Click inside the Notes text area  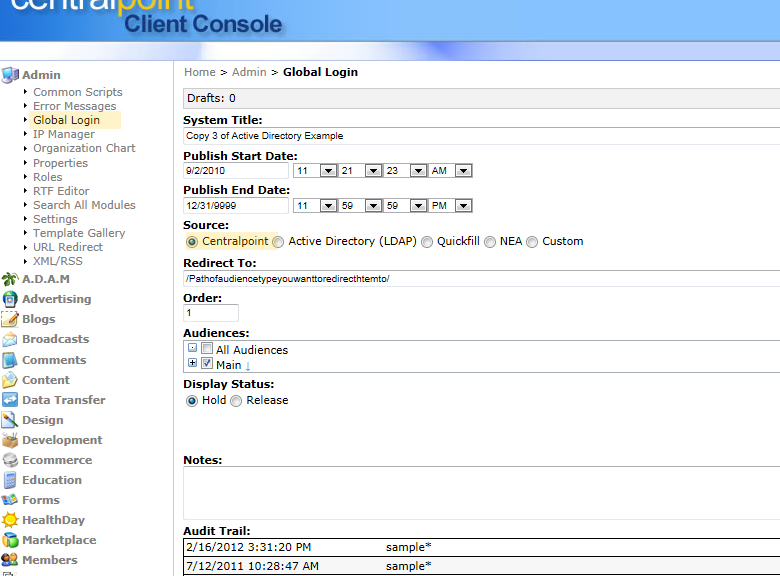(480, 493)
